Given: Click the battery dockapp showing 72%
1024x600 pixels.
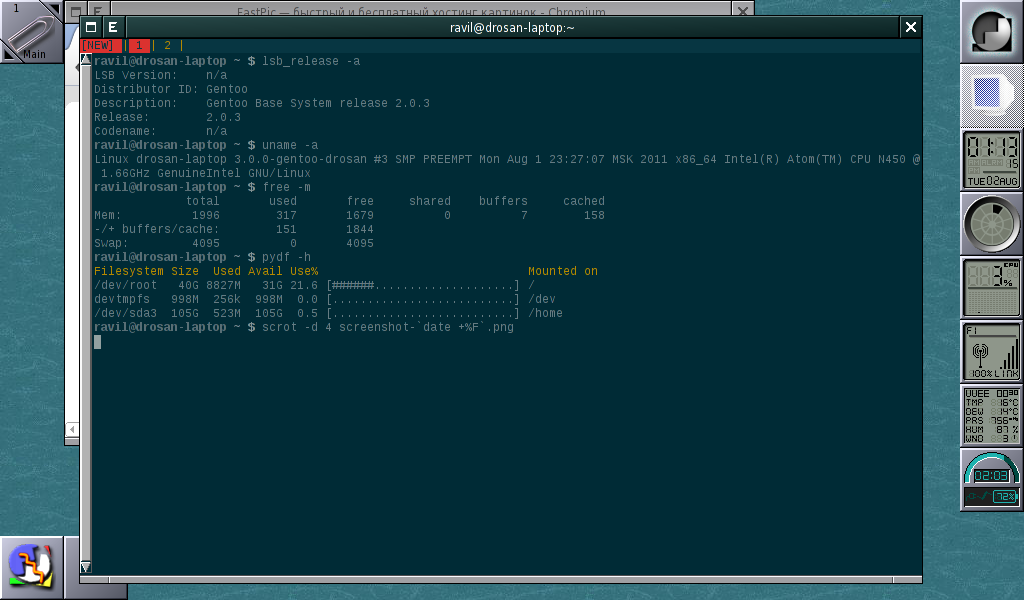Looking at the screenshot, I should 991,480.
